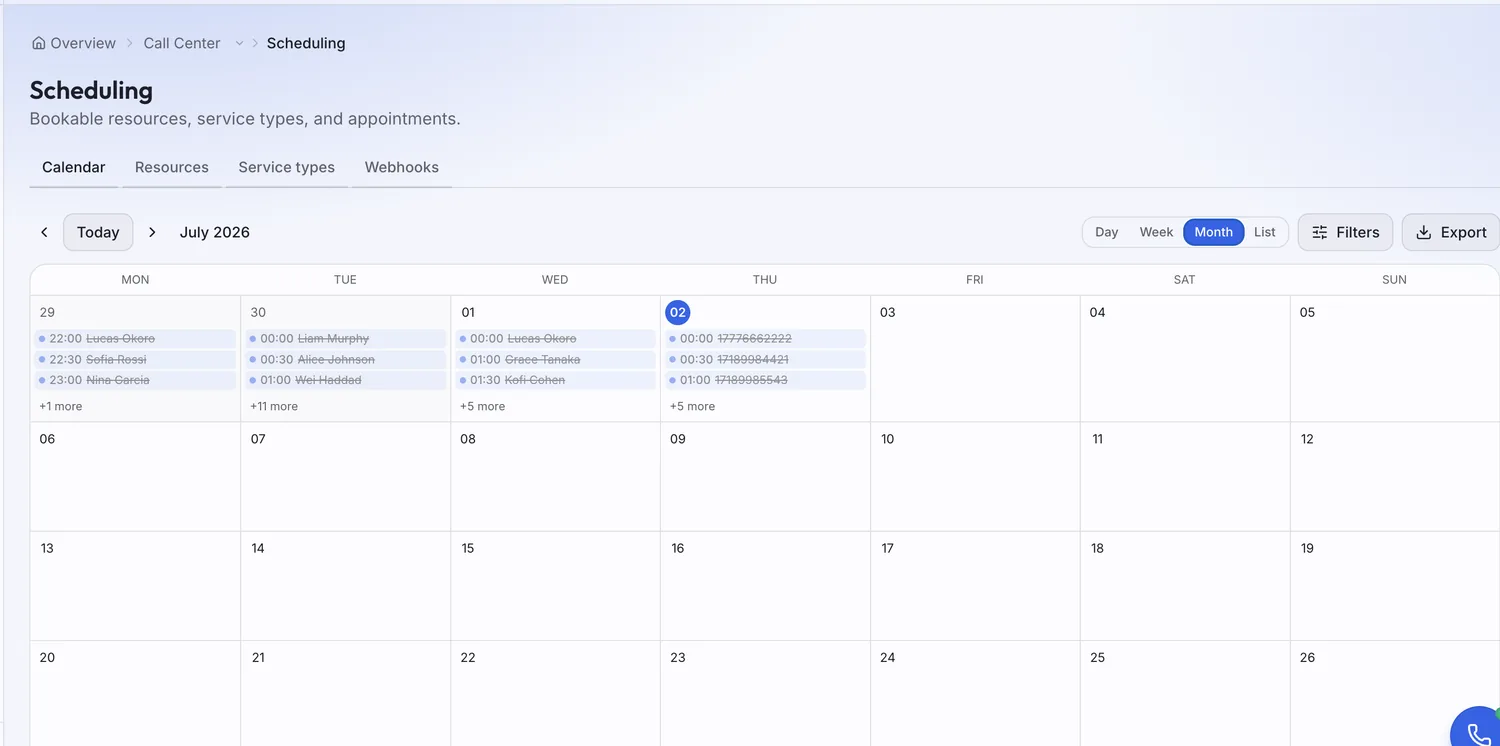Expand '+1 more' on Monday 29
The image size is (1500, 746).
(61, 406)
